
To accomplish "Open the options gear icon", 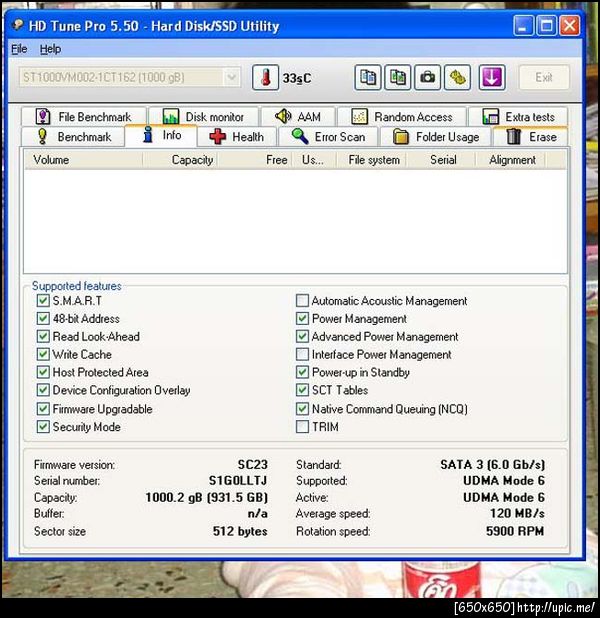I will (457, 78).
